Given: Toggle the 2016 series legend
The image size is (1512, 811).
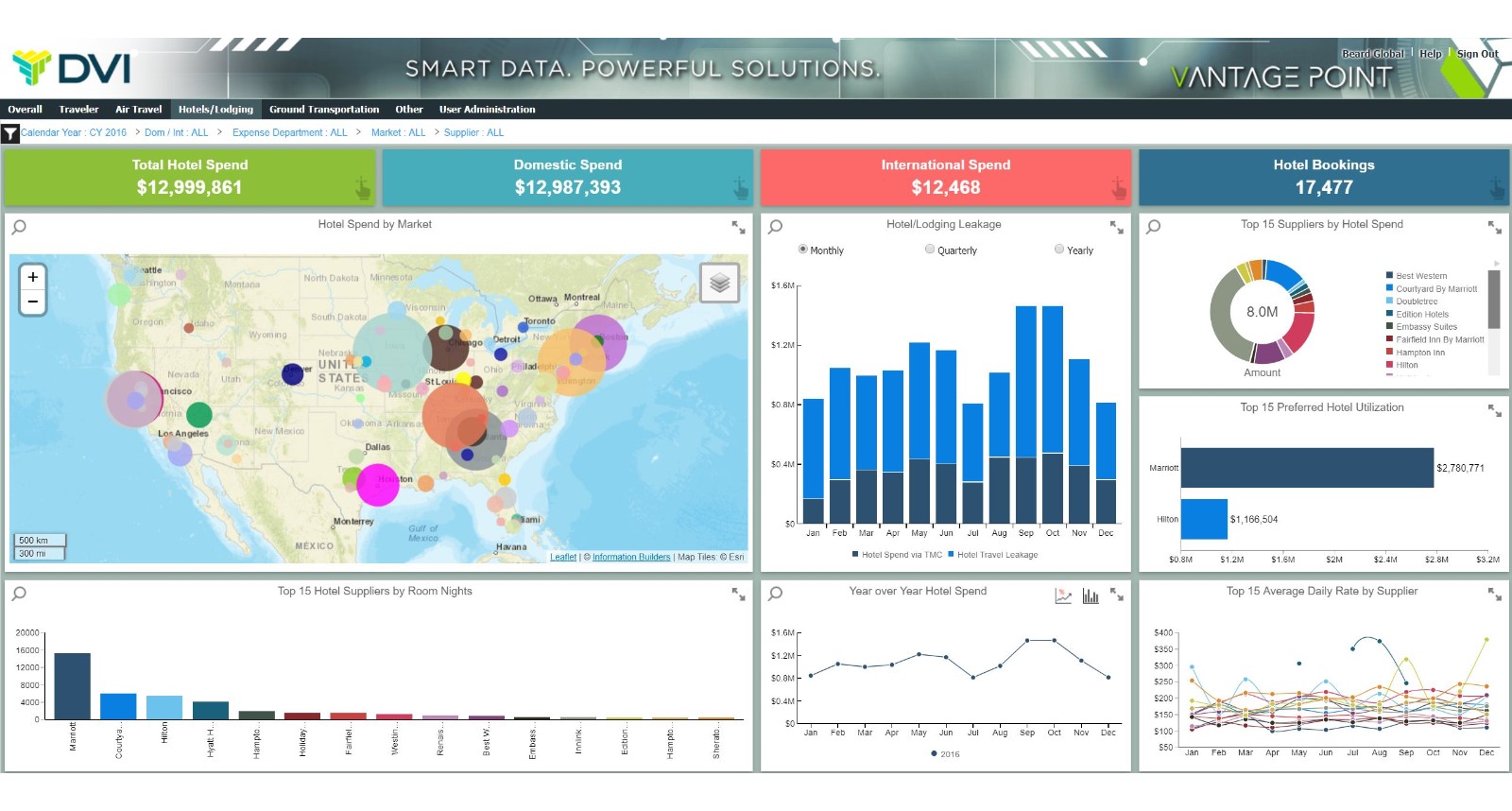Looking at the screenshot, I should point(945,754).
